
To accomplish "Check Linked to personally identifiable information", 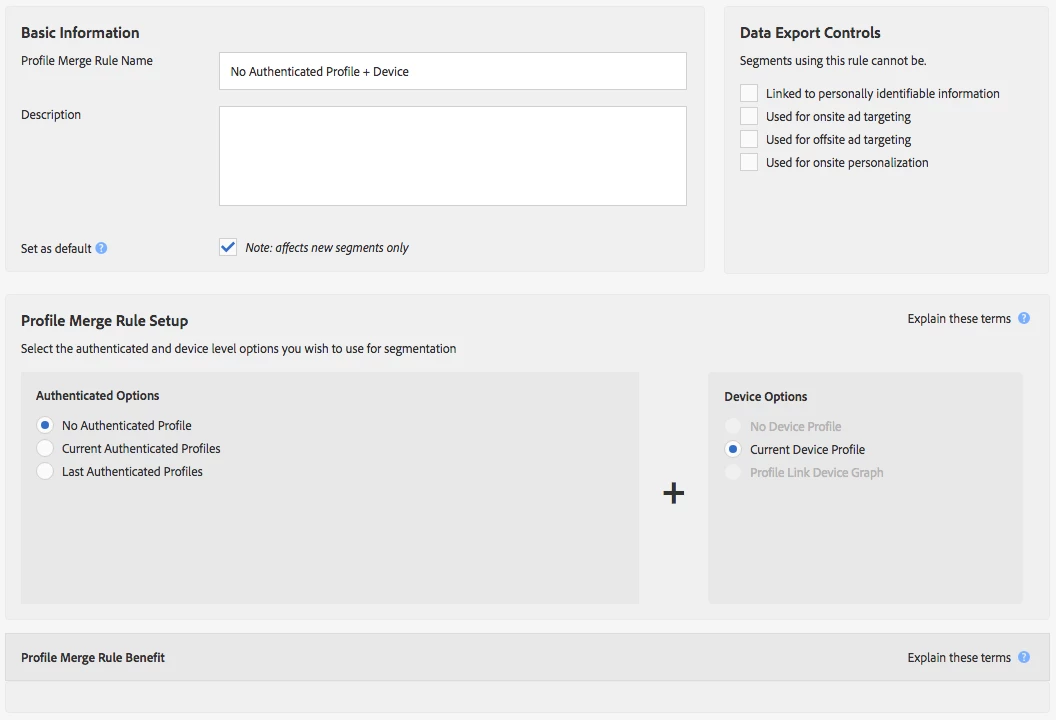I will tap(749, 93).
